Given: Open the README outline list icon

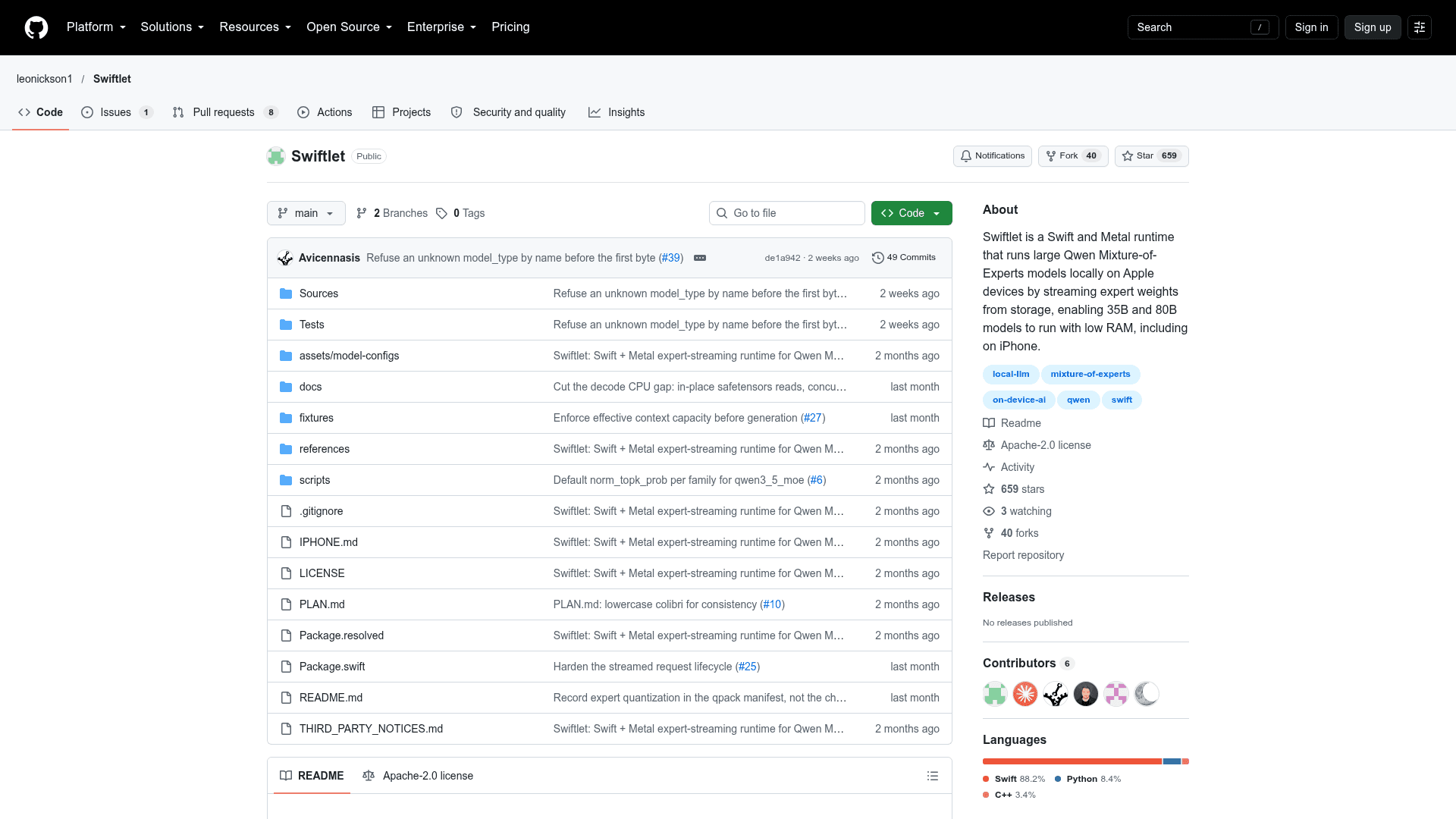Looking at the screenshot, I should 932,776.
